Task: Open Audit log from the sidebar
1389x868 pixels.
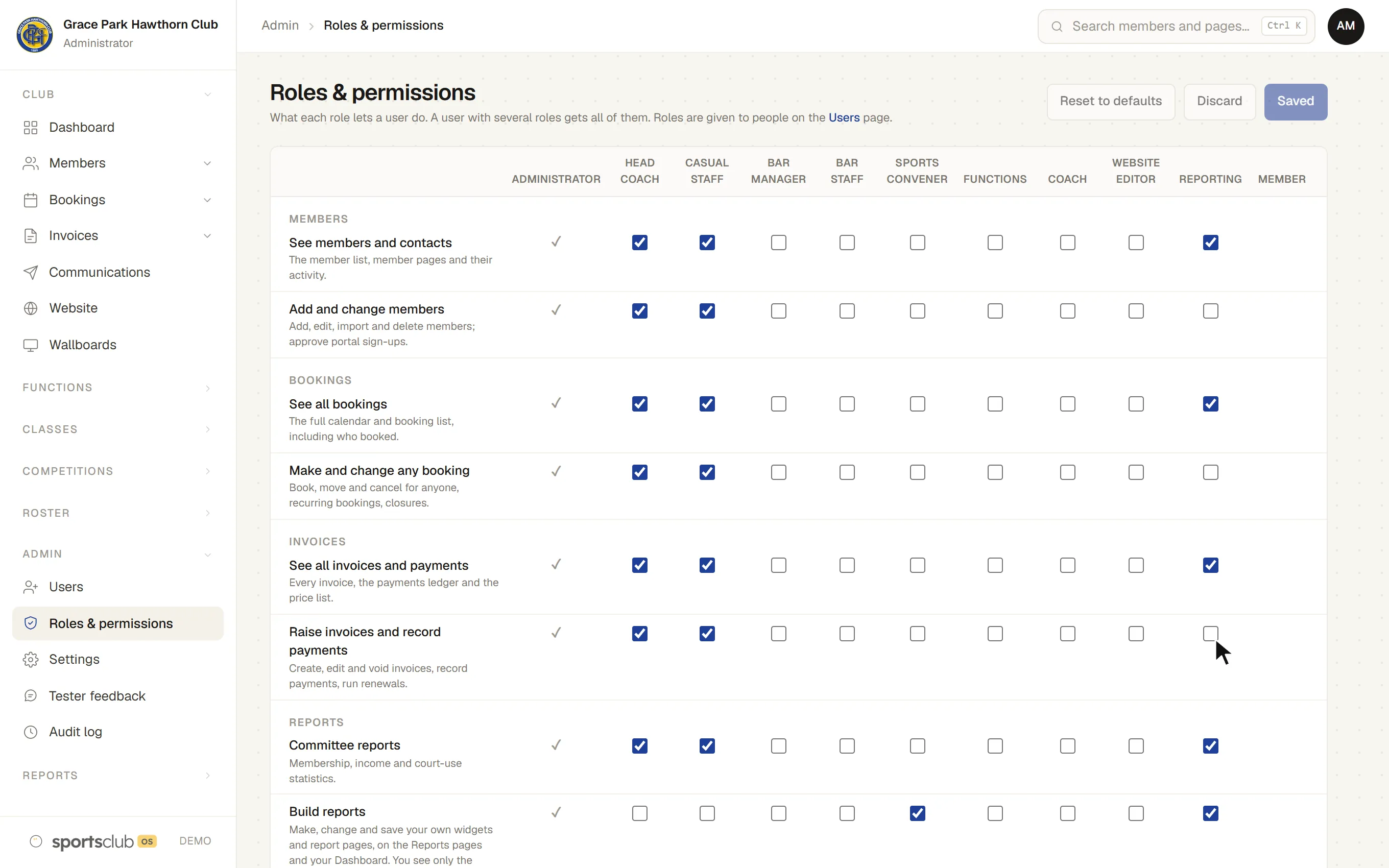Action: (117, 732)
